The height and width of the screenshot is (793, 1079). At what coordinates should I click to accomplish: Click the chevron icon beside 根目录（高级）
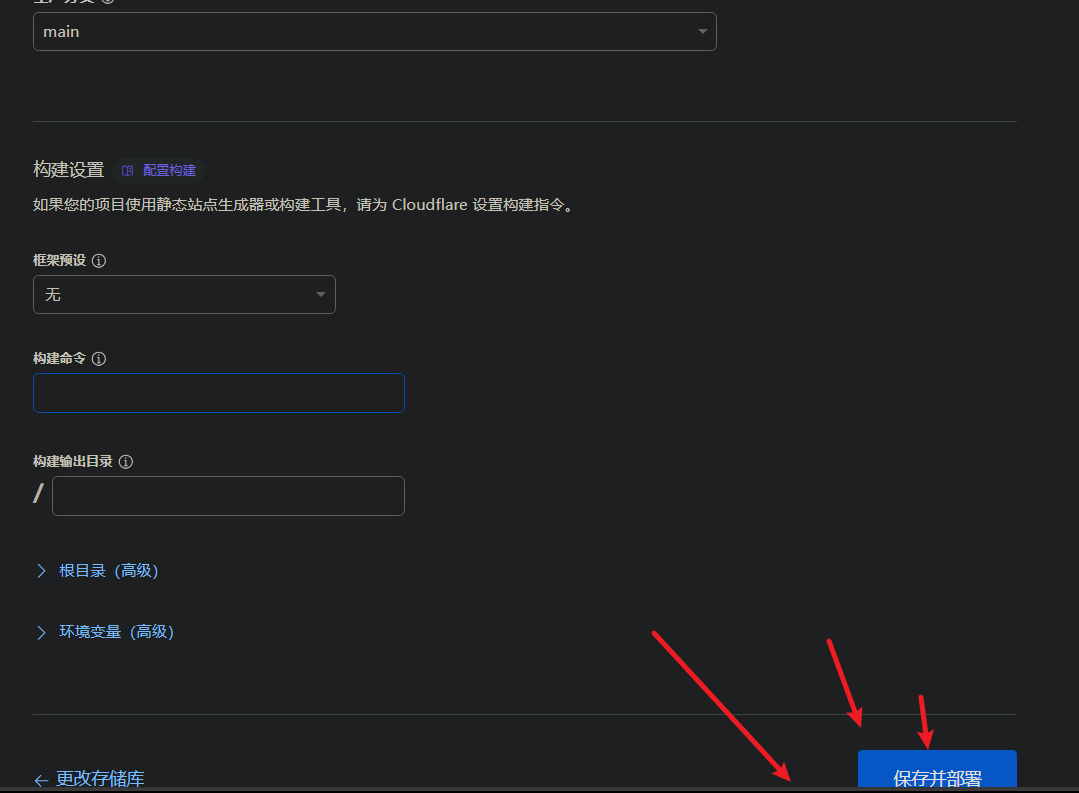pos(41,571)
